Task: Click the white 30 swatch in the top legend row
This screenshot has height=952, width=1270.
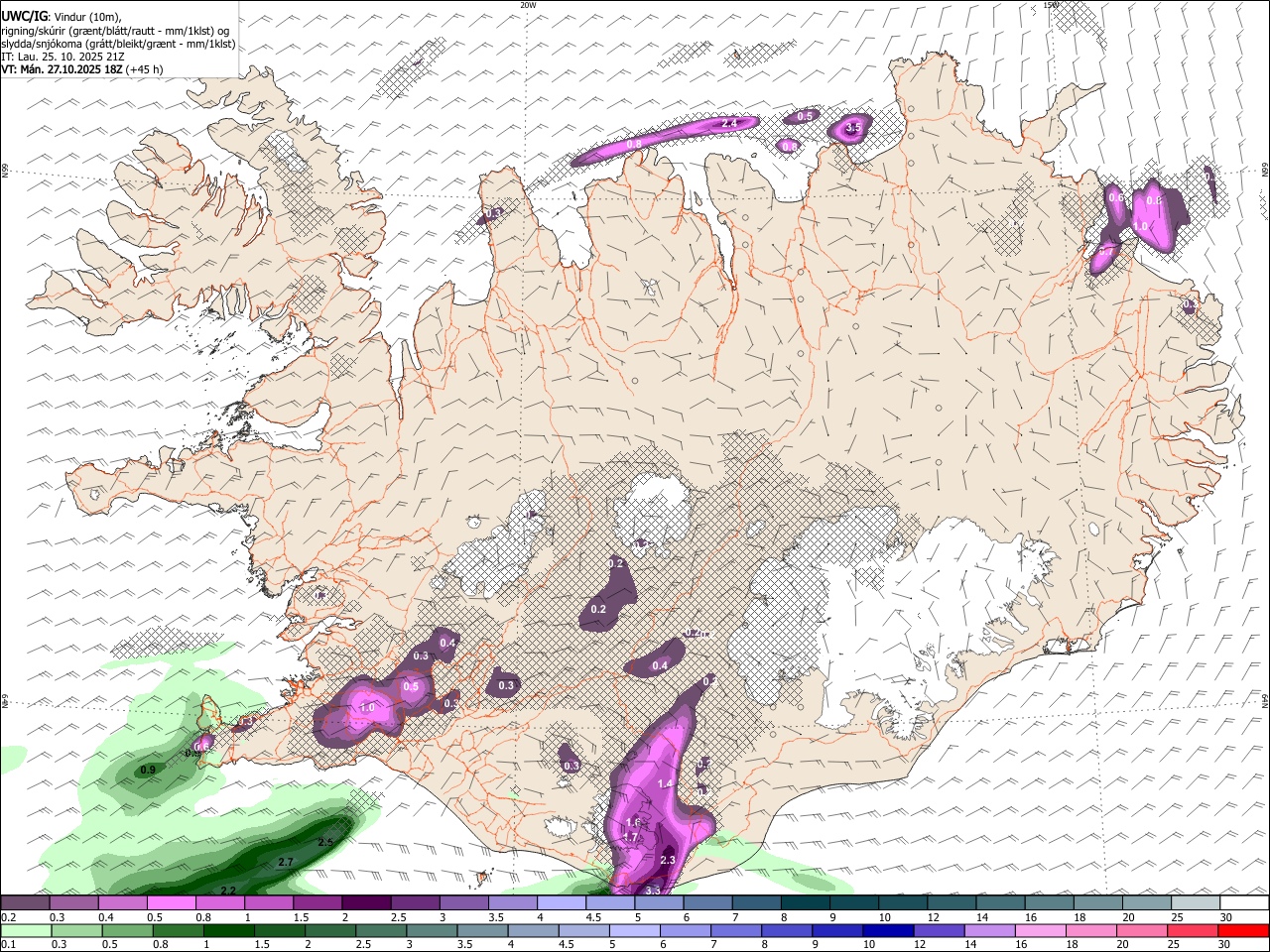Action: (1244, 903)
